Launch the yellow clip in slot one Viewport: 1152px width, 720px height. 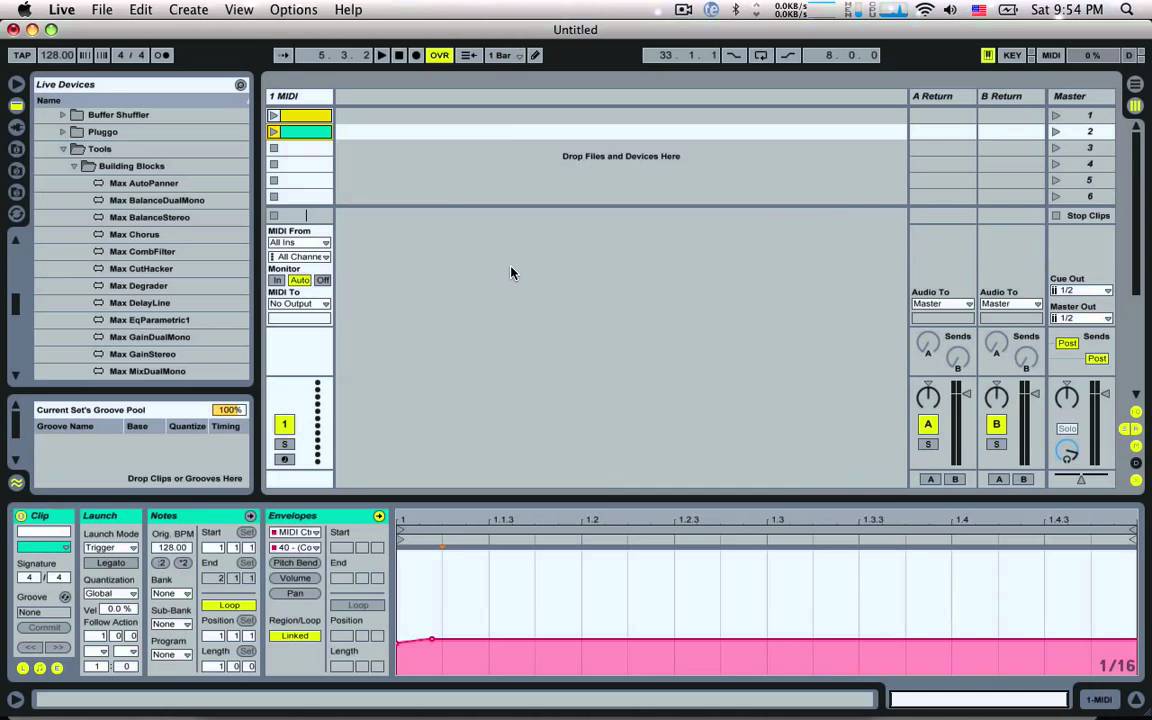click(274, 116)
